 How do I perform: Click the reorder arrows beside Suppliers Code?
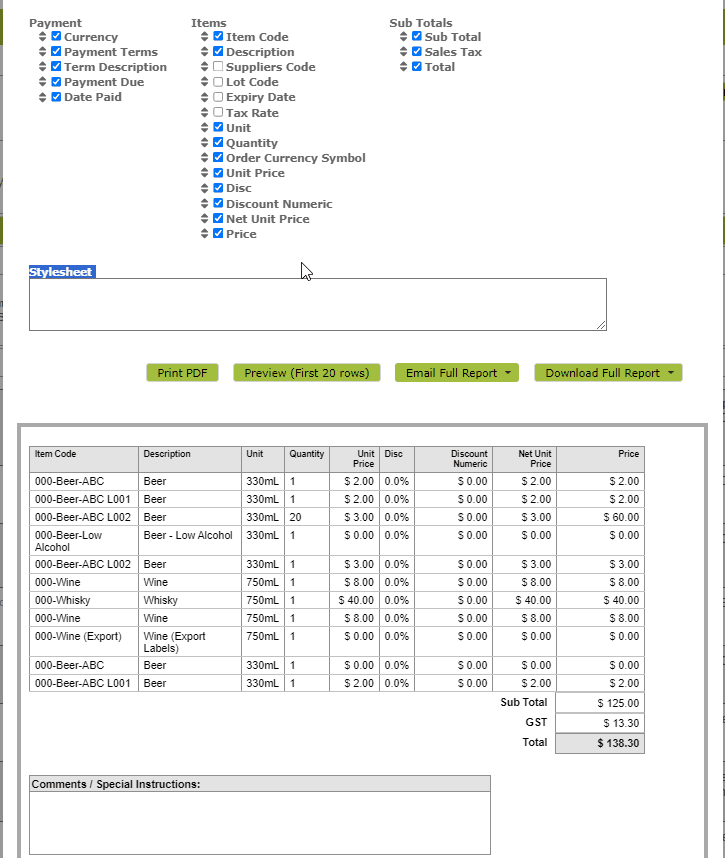[x=205, y=67]
